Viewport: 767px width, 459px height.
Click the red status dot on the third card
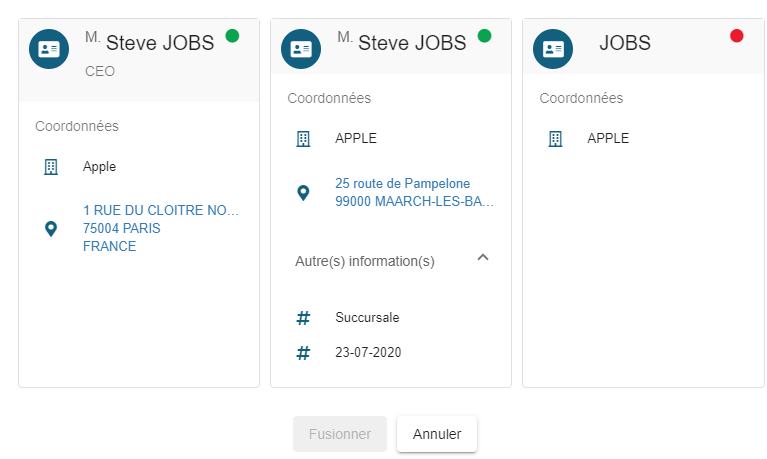point(737,36)
